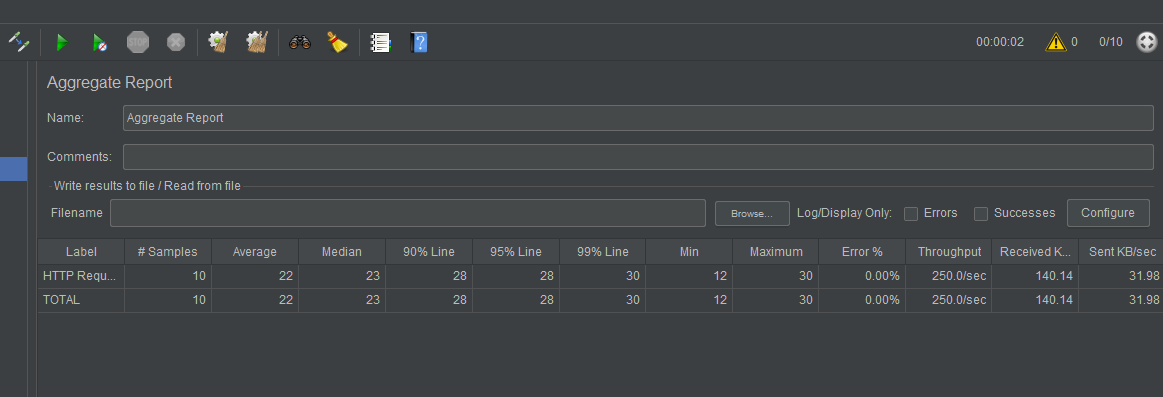Click the Filename input field

408,213
